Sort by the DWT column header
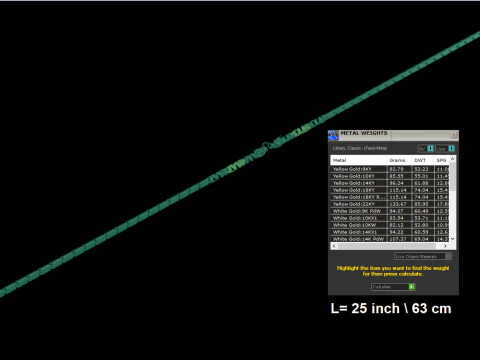This screenshot has height=360, width=480. coord(423,160)
